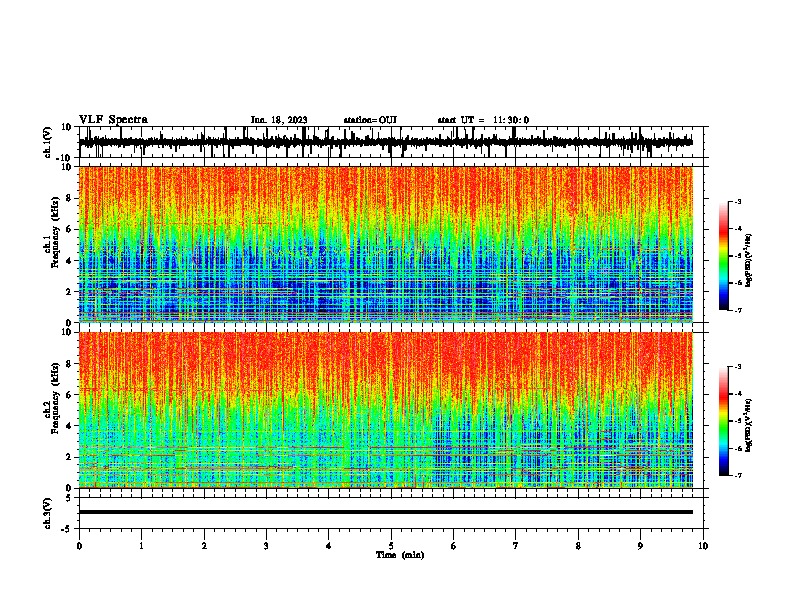
Task: Click the 'VLF Spectra' title text
Action: [113, 120]
